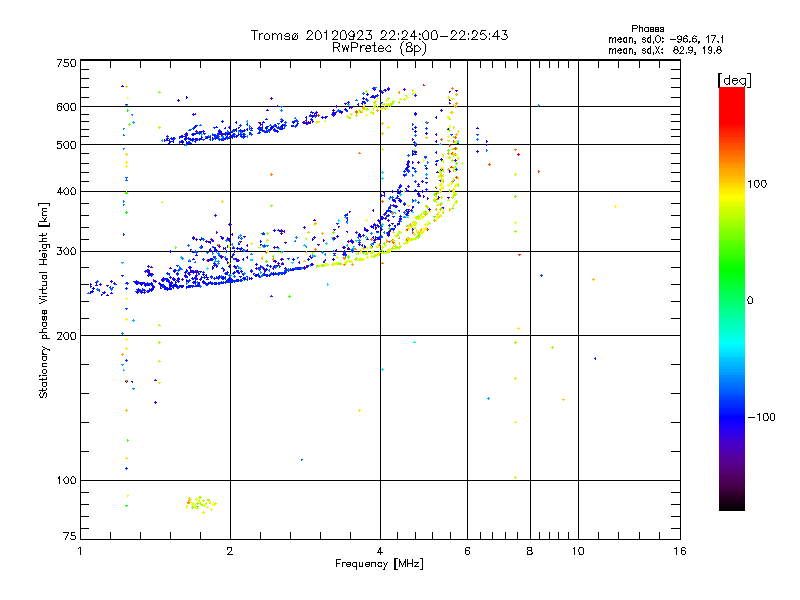Click y-axis tick label '600'

click(x=66, y=107)
